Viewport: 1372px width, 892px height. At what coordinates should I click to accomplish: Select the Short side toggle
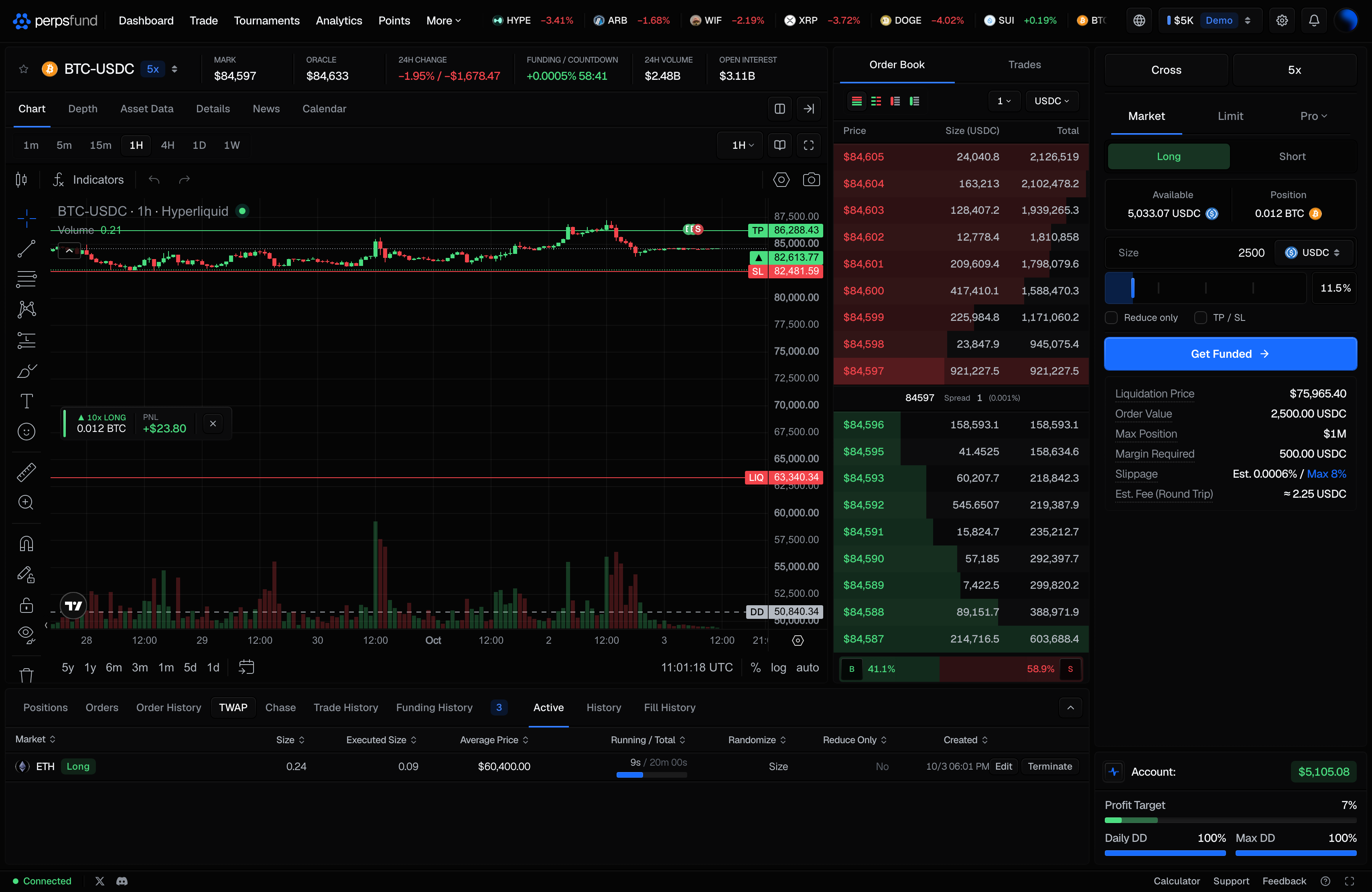[x=1292, y=157]
